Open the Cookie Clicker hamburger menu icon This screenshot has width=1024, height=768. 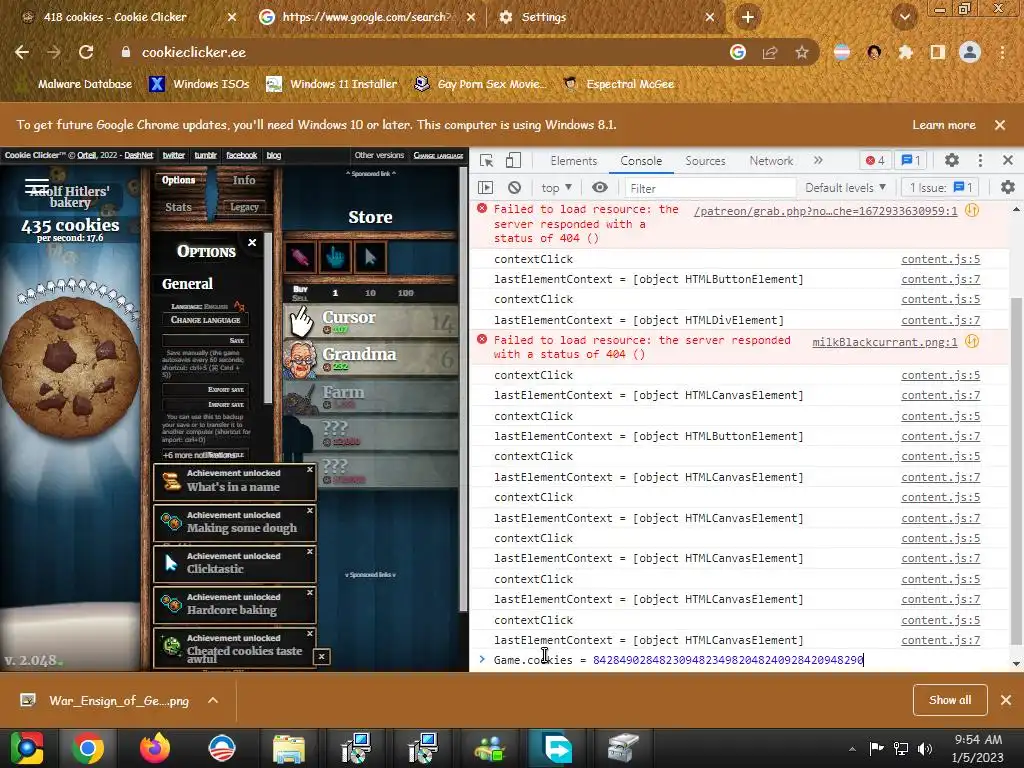point(37,187)
